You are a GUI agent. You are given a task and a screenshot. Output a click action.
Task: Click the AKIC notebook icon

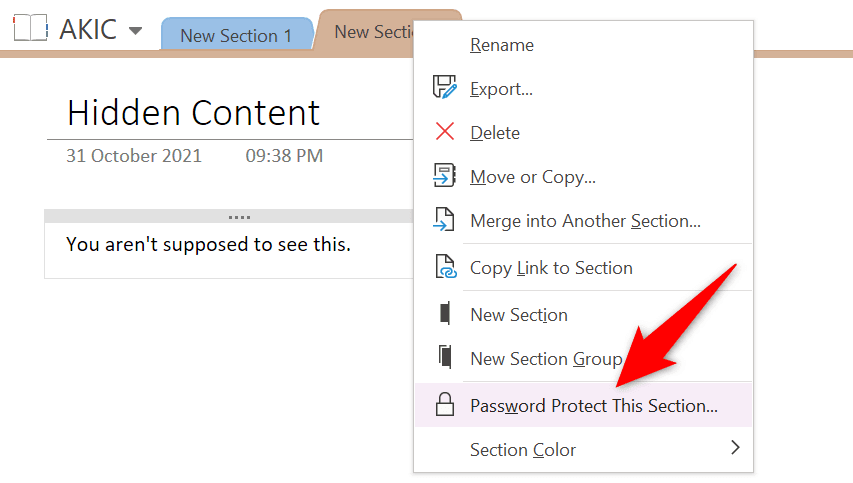pos(30,28)
